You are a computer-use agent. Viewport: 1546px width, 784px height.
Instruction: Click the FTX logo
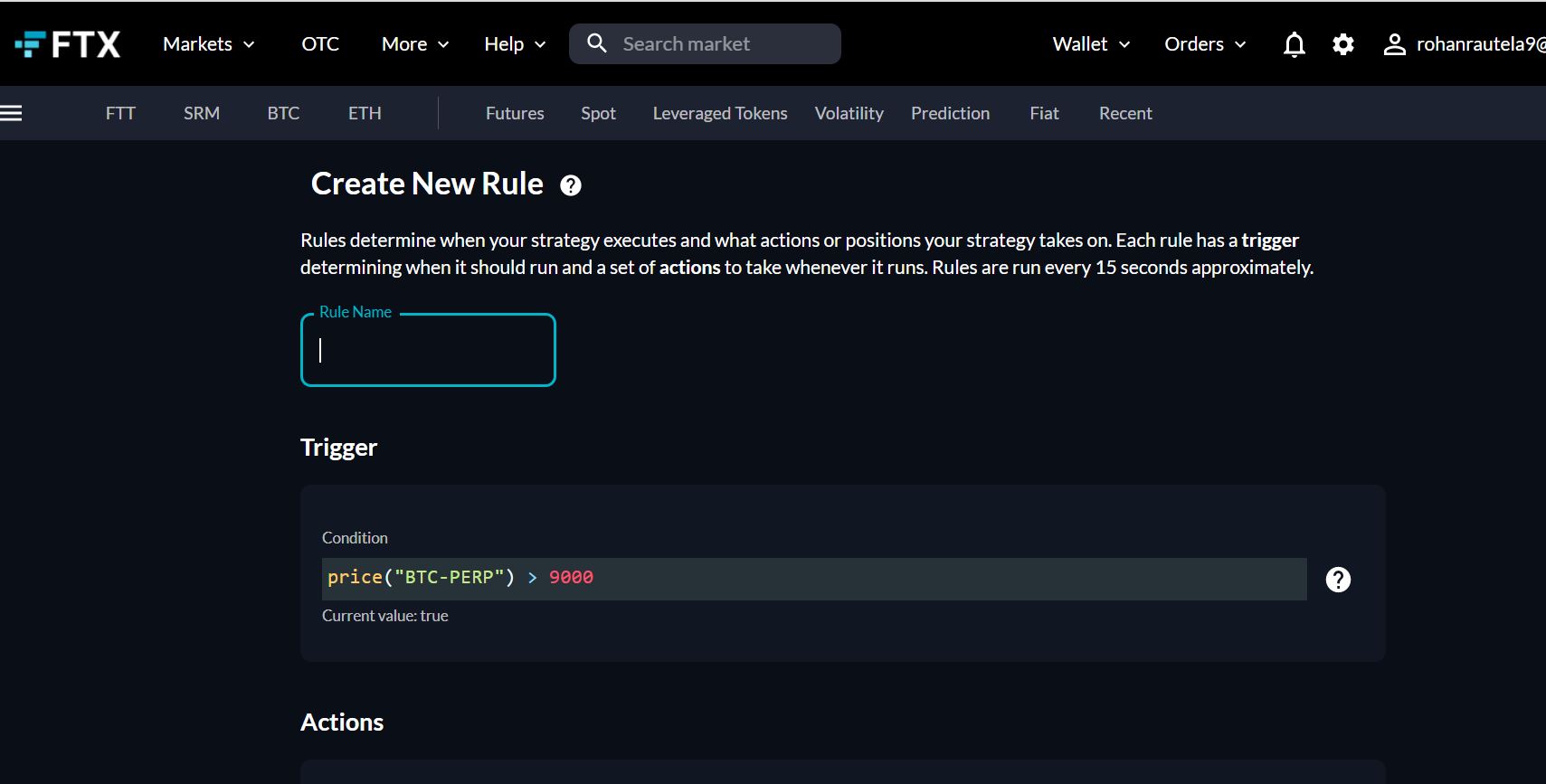[68, 44]
